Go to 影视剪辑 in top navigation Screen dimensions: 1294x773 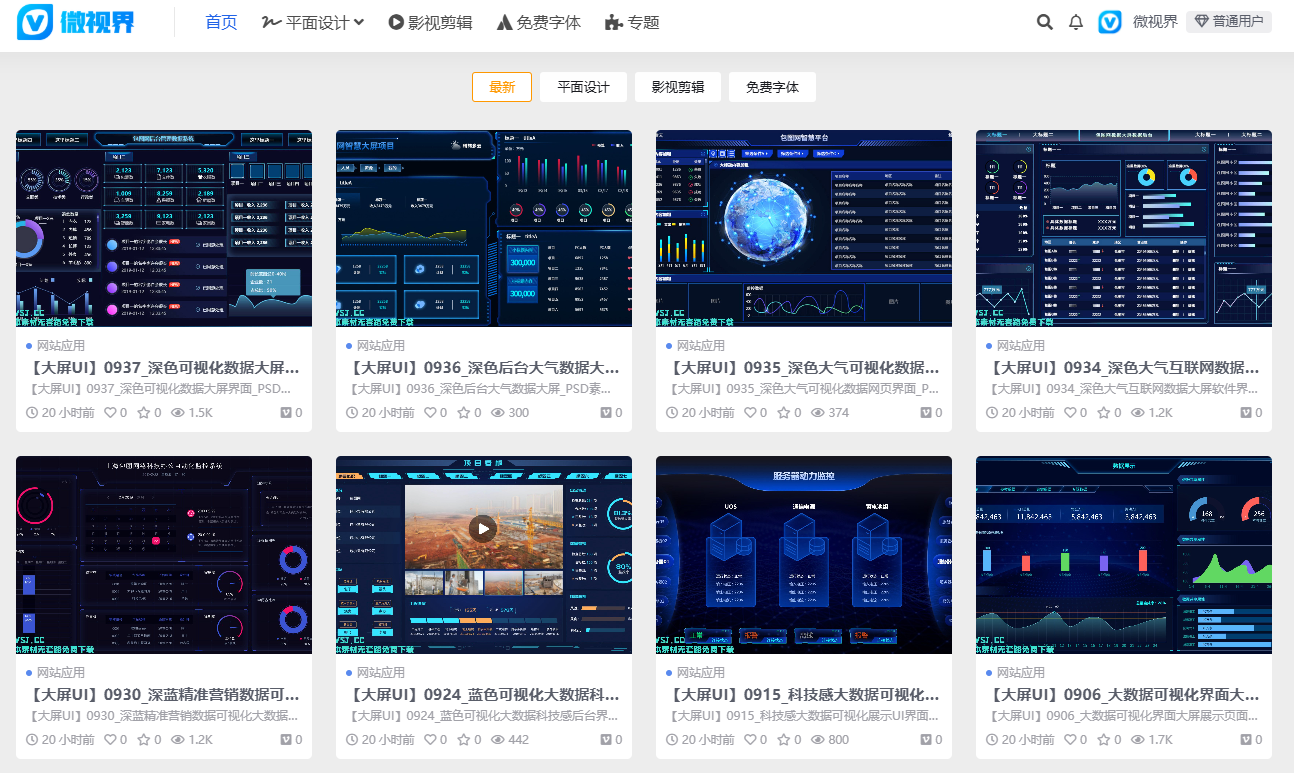click(430, 22)
